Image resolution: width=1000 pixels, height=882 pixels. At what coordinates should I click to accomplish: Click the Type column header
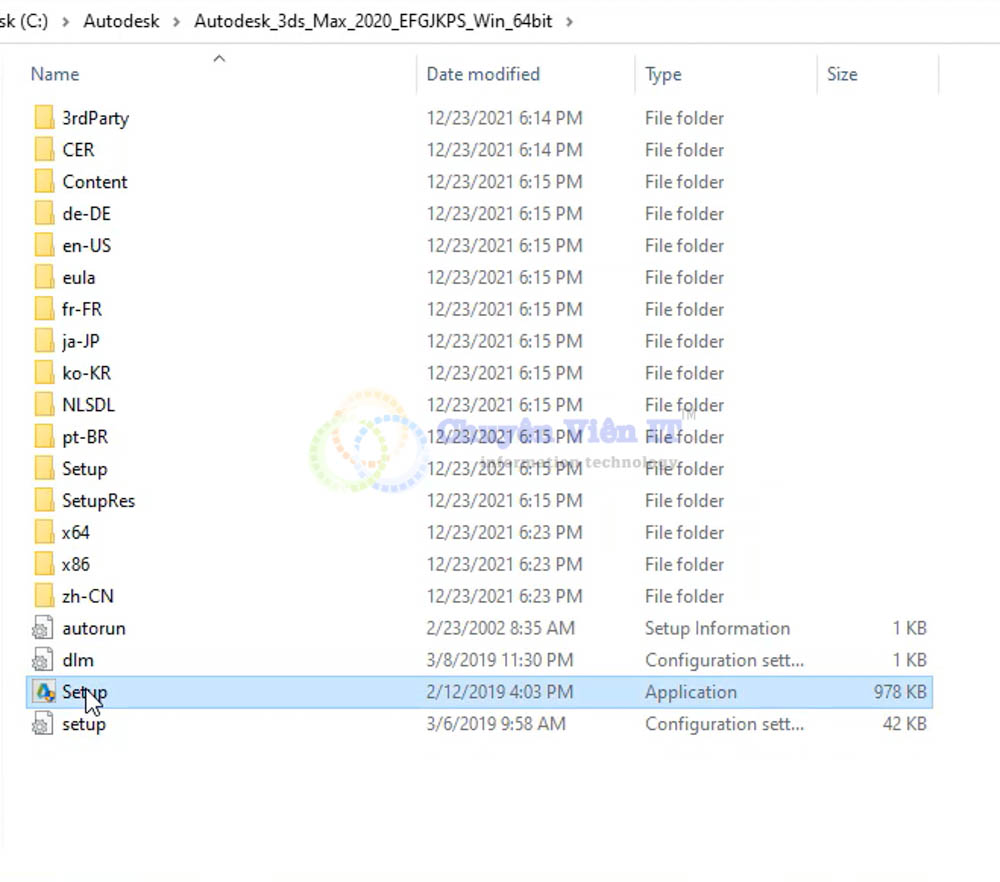663,74
